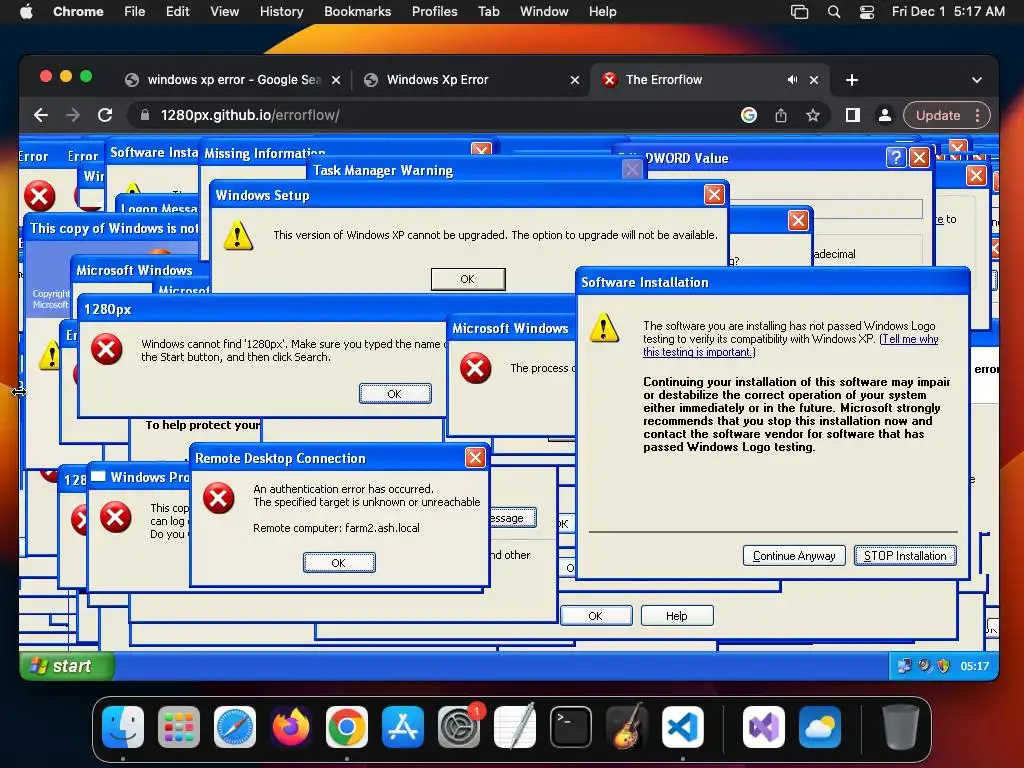Open the Apple menu
The image size is (1024, 768).
pos(26,12)
